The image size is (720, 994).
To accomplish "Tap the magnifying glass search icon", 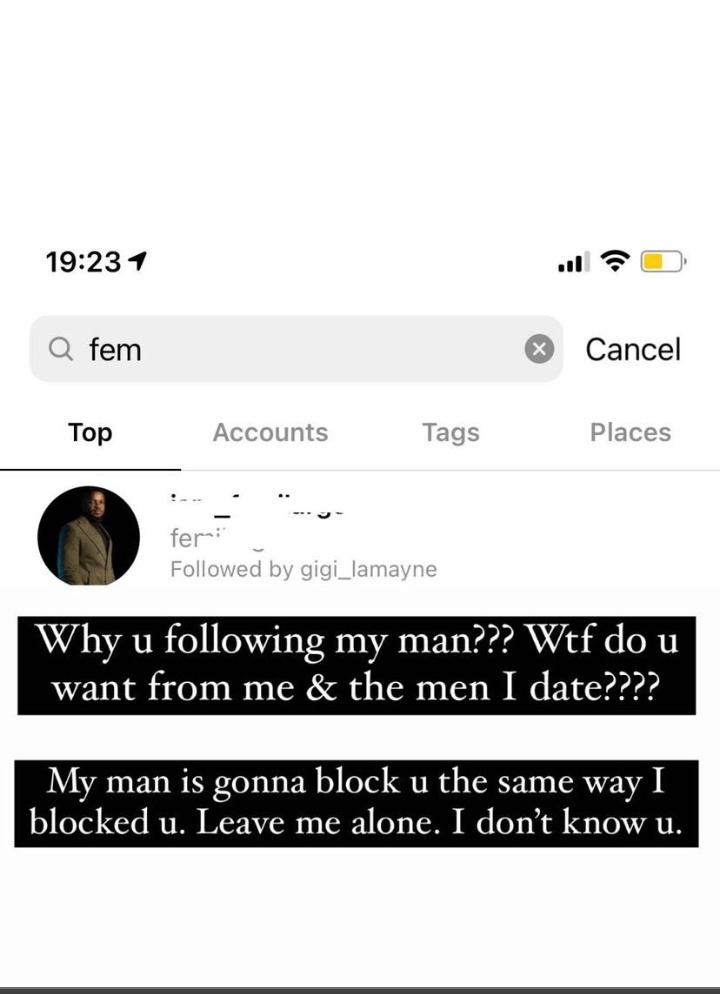I will 61,349.
